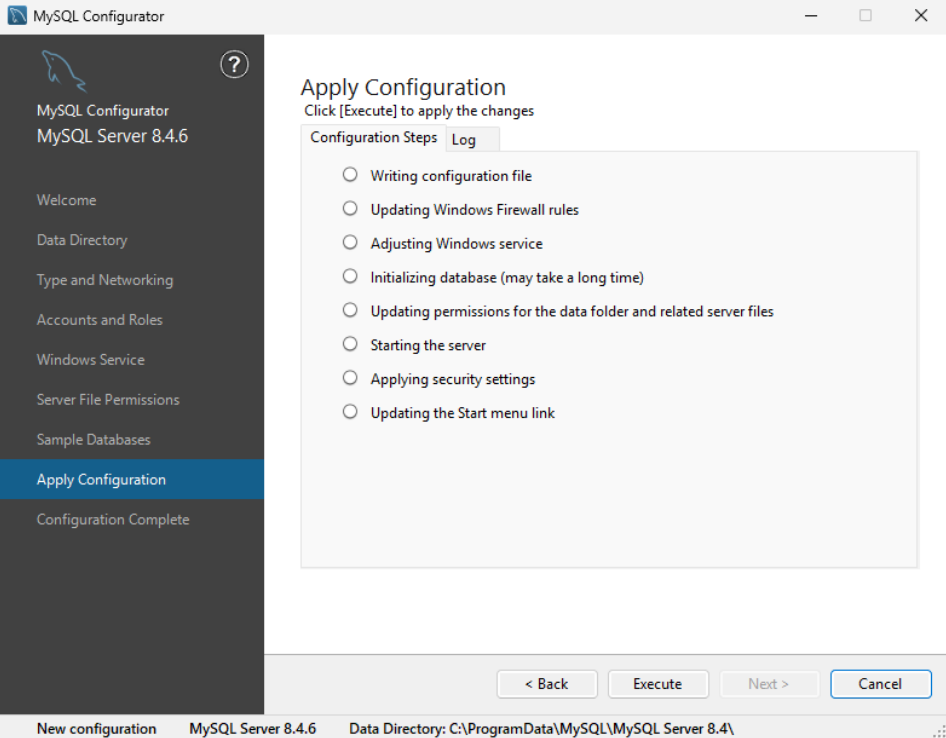Switch to the Log tab
946x738 pixels.
(x=464, y=140)
